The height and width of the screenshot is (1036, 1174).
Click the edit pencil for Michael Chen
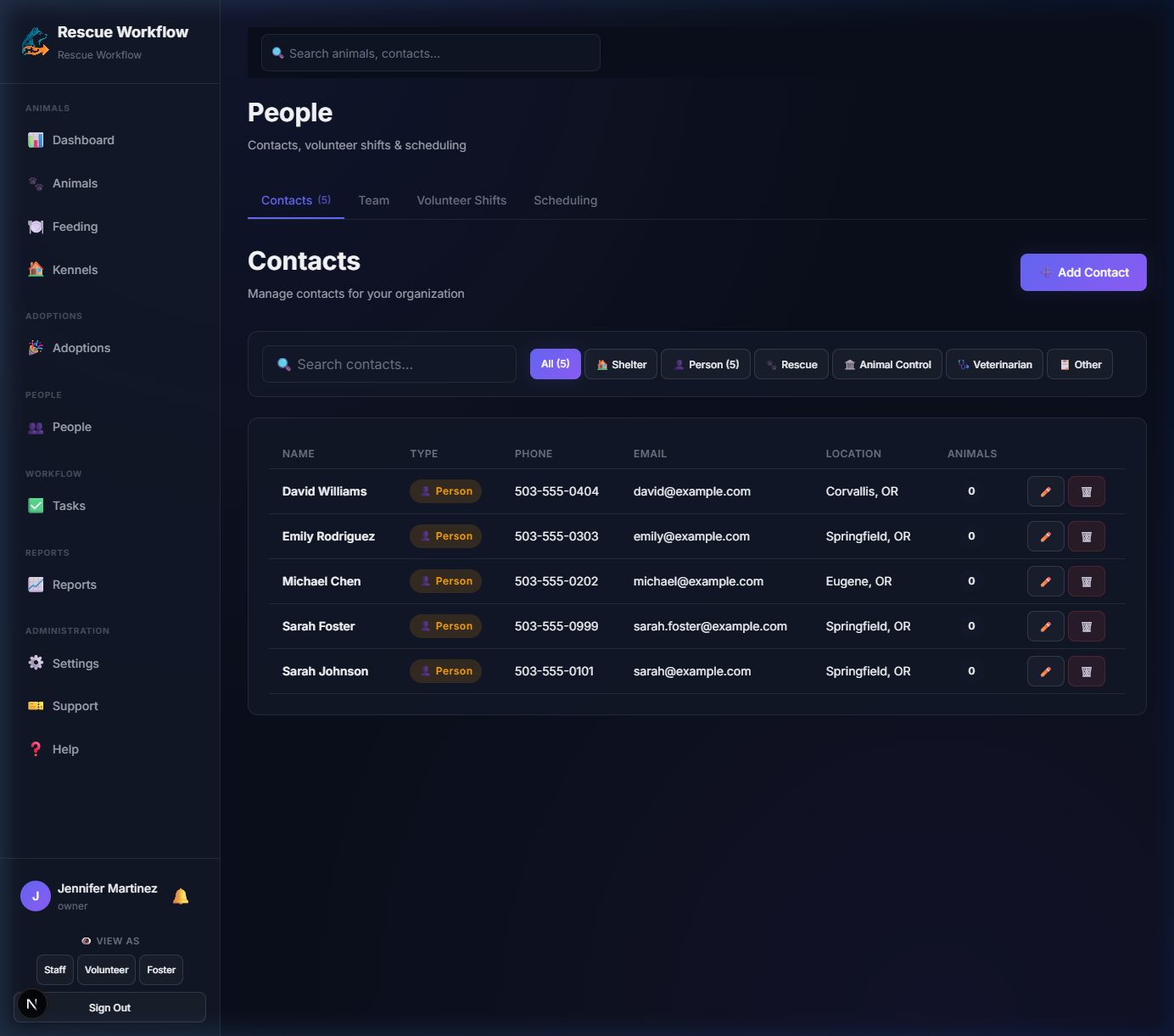[x=1045, y=581]
